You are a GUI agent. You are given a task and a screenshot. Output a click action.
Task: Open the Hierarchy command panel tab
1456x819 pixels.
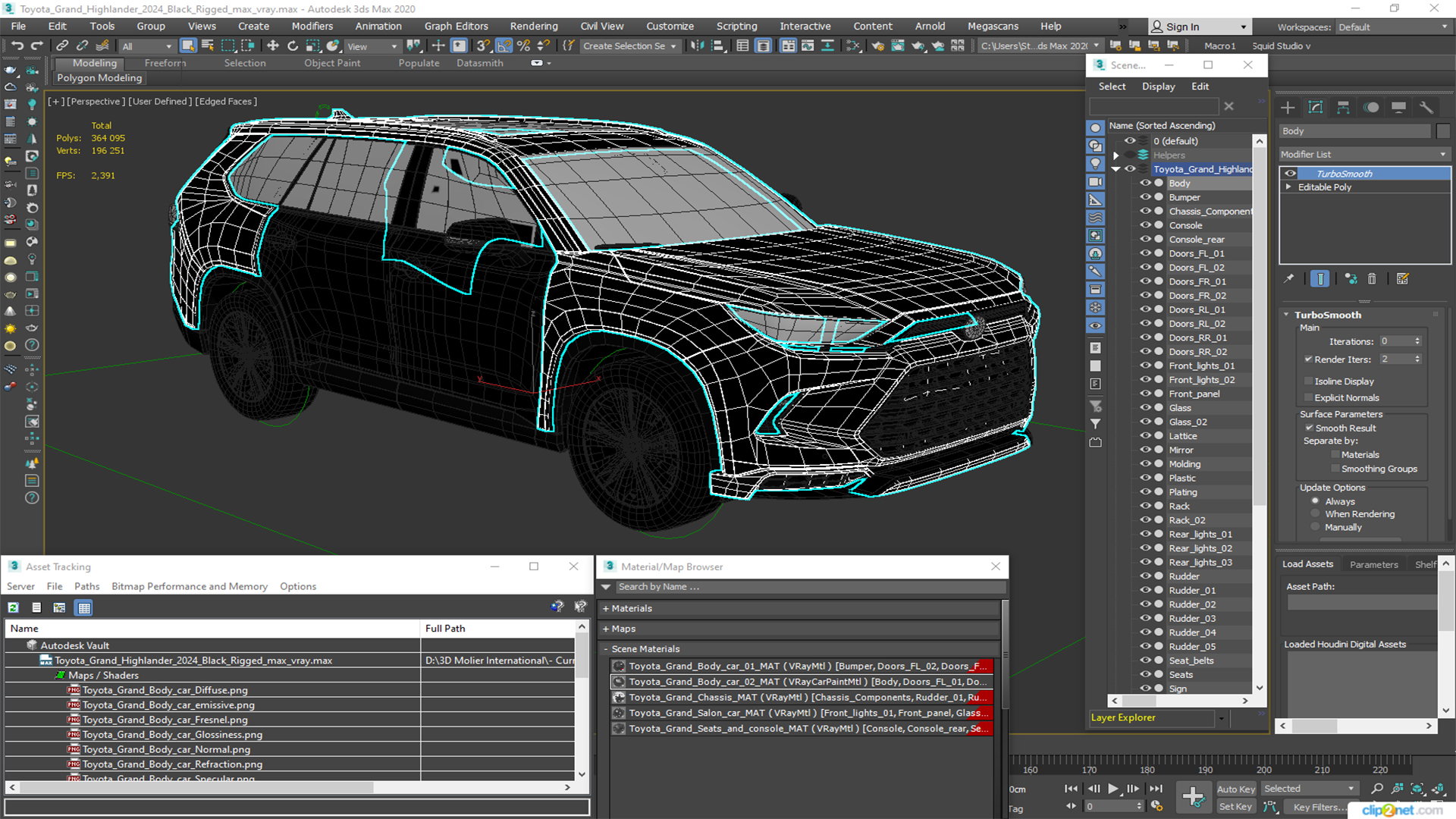click(x=1343, y=108)
